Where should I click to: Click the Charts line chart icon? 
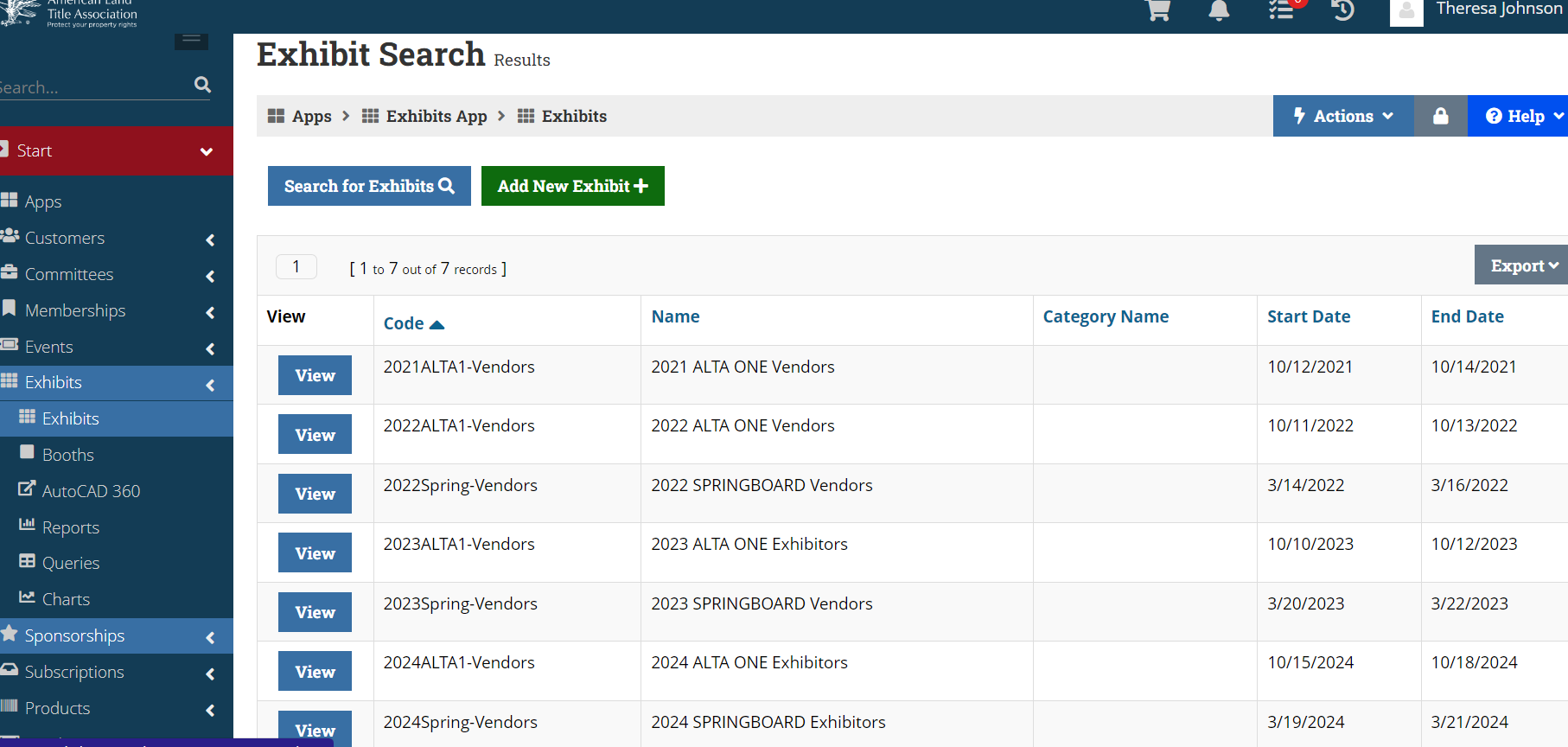(x=27, y=597)
